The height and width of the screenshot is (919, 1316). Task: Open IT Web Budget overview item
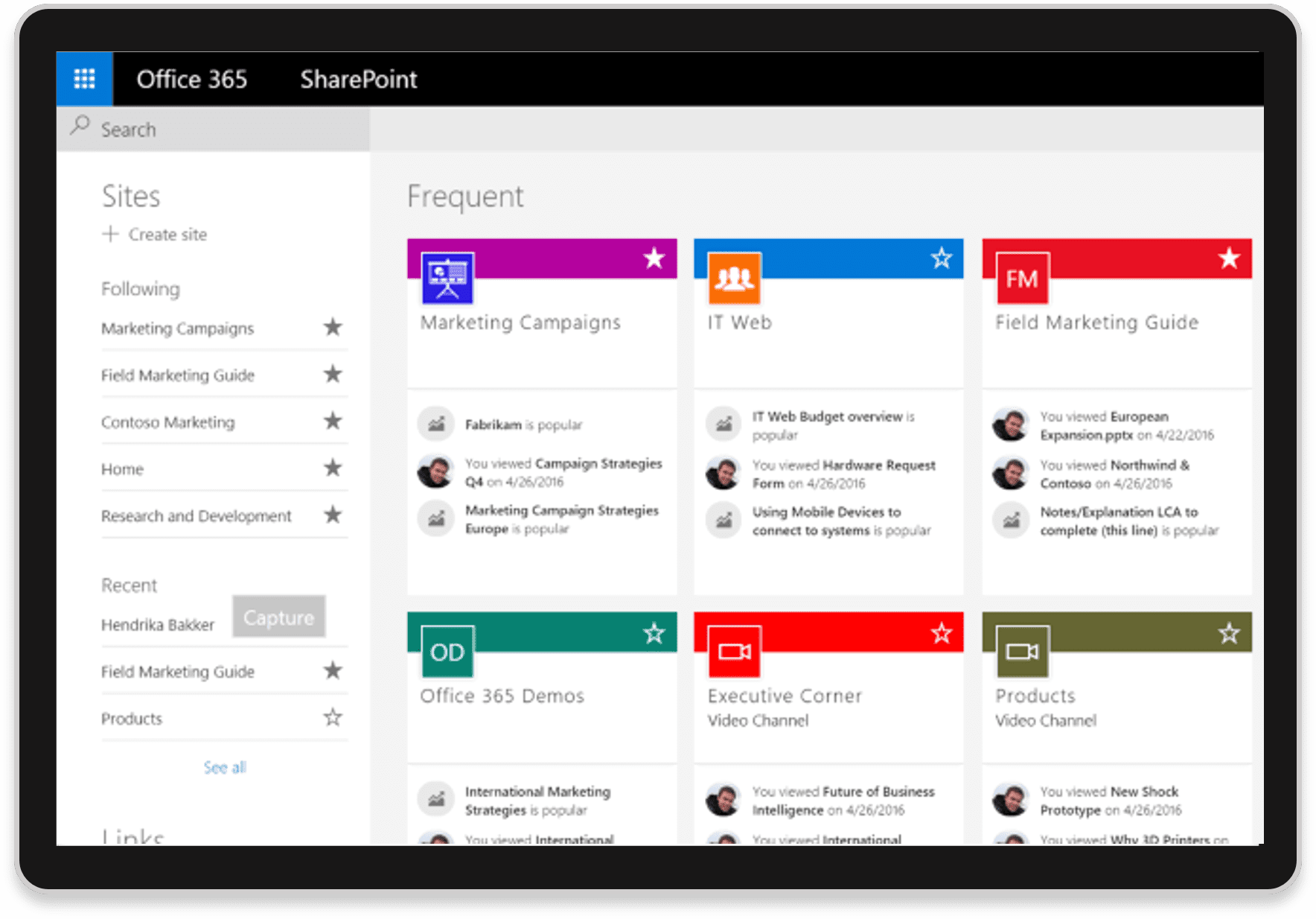834,425
